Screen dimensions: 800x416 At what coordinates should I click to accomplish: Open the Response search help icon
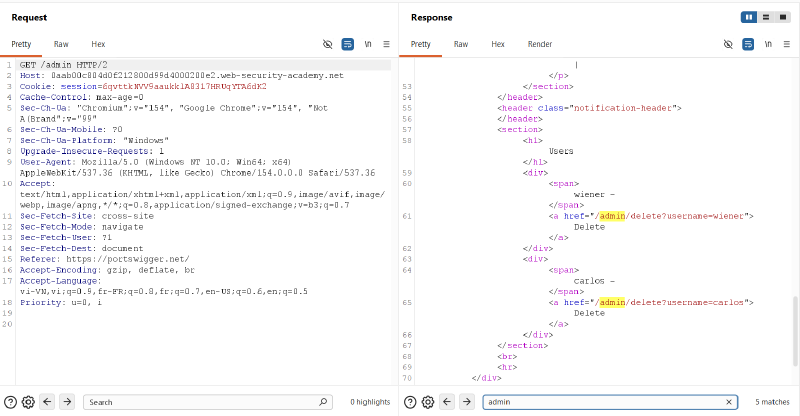(410, 402)
